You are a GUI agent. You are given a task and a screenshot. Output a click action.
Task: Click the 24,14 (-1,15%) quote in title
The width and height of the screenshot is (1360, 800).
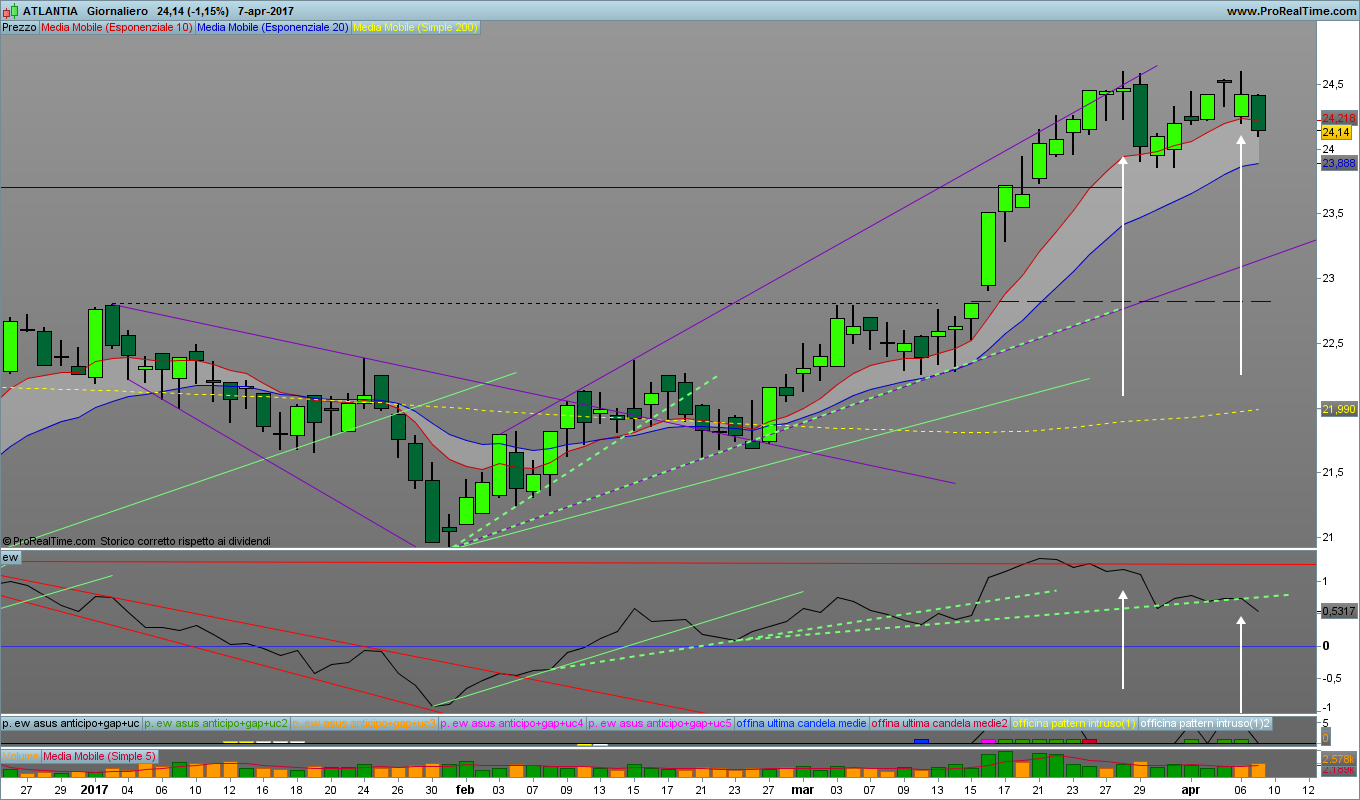point(192,11)
